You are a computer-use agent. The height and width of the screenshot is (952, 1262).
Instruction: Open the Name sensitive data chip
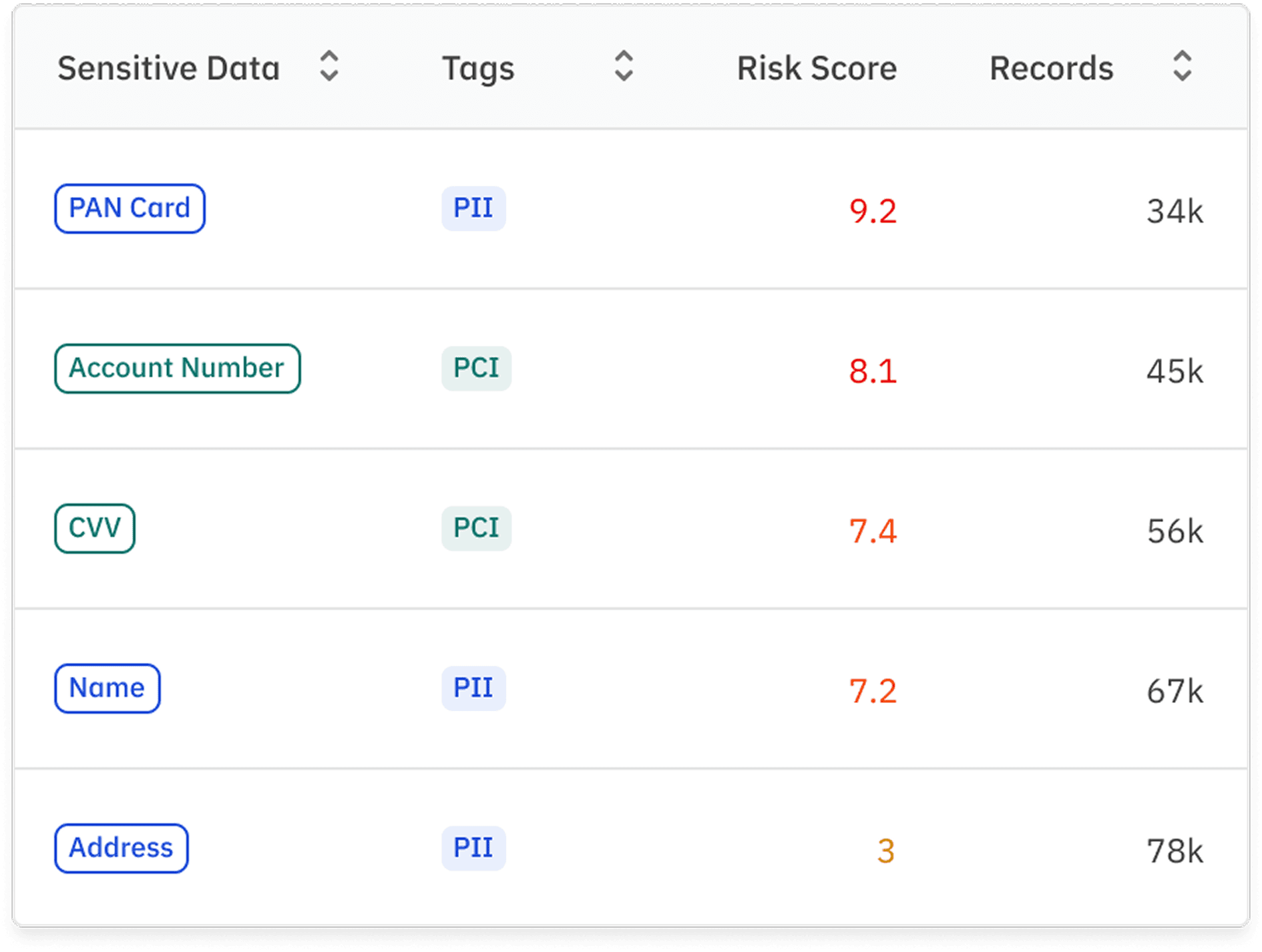(x=107, y=688)
